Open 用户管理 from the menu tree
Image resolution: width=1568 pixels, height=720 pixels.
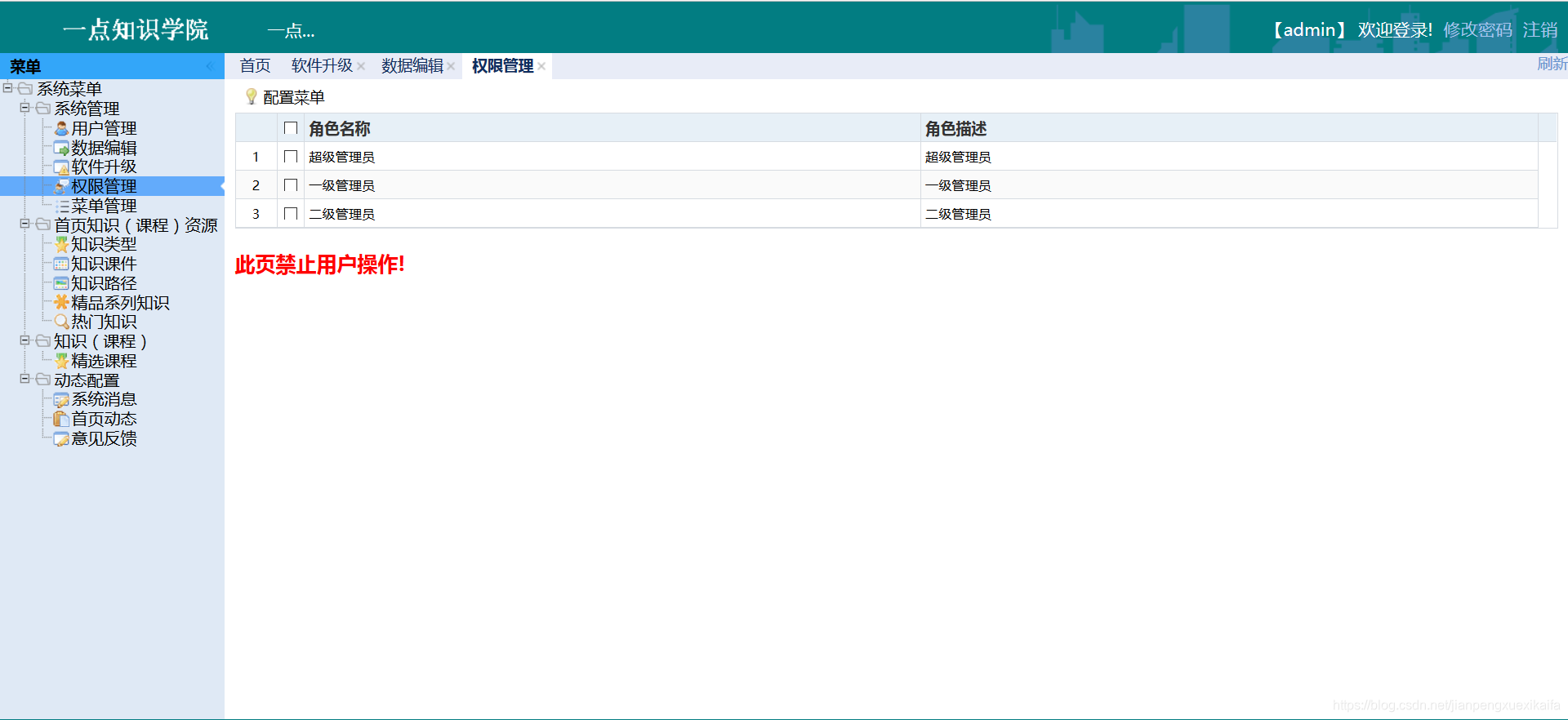pyautogui.click(x=104, y=128)
